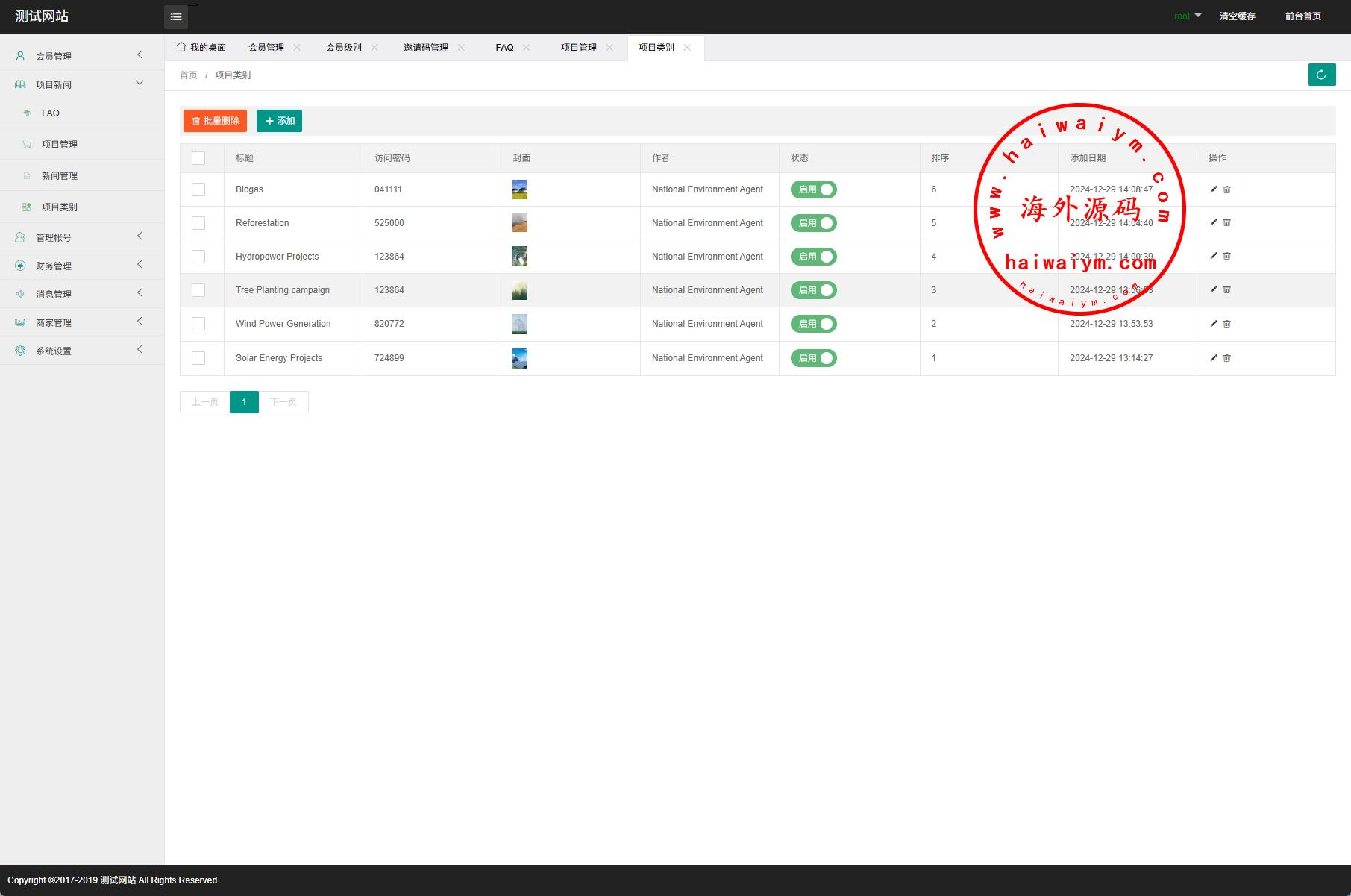Viewport: 1351px width, 896px height.
Task: Close the FAQ tab using X icon
Action: click(x=527, y=48)
